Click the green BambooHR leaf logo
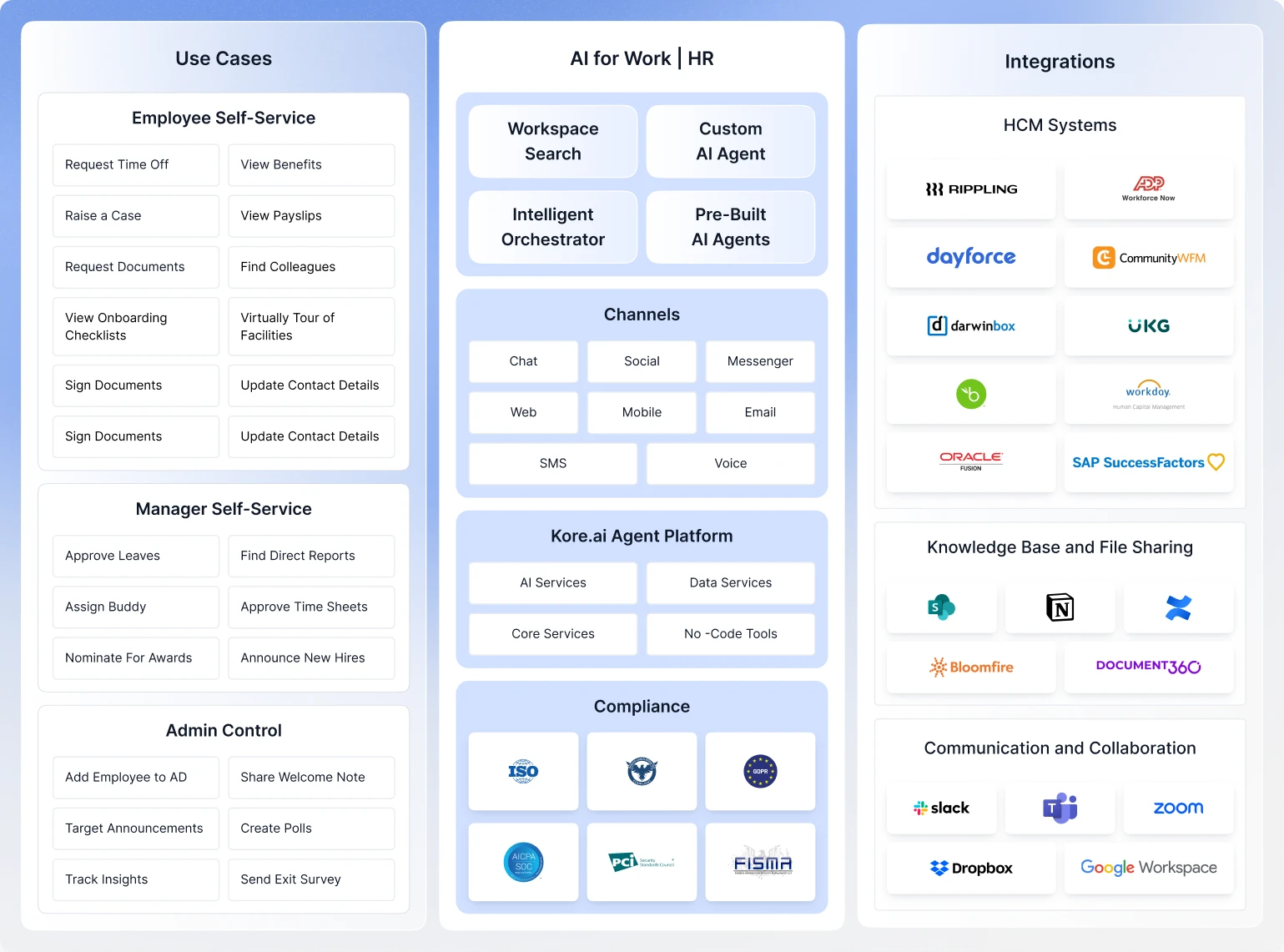The image size is (1284, 952). click(x=971, y=394)
